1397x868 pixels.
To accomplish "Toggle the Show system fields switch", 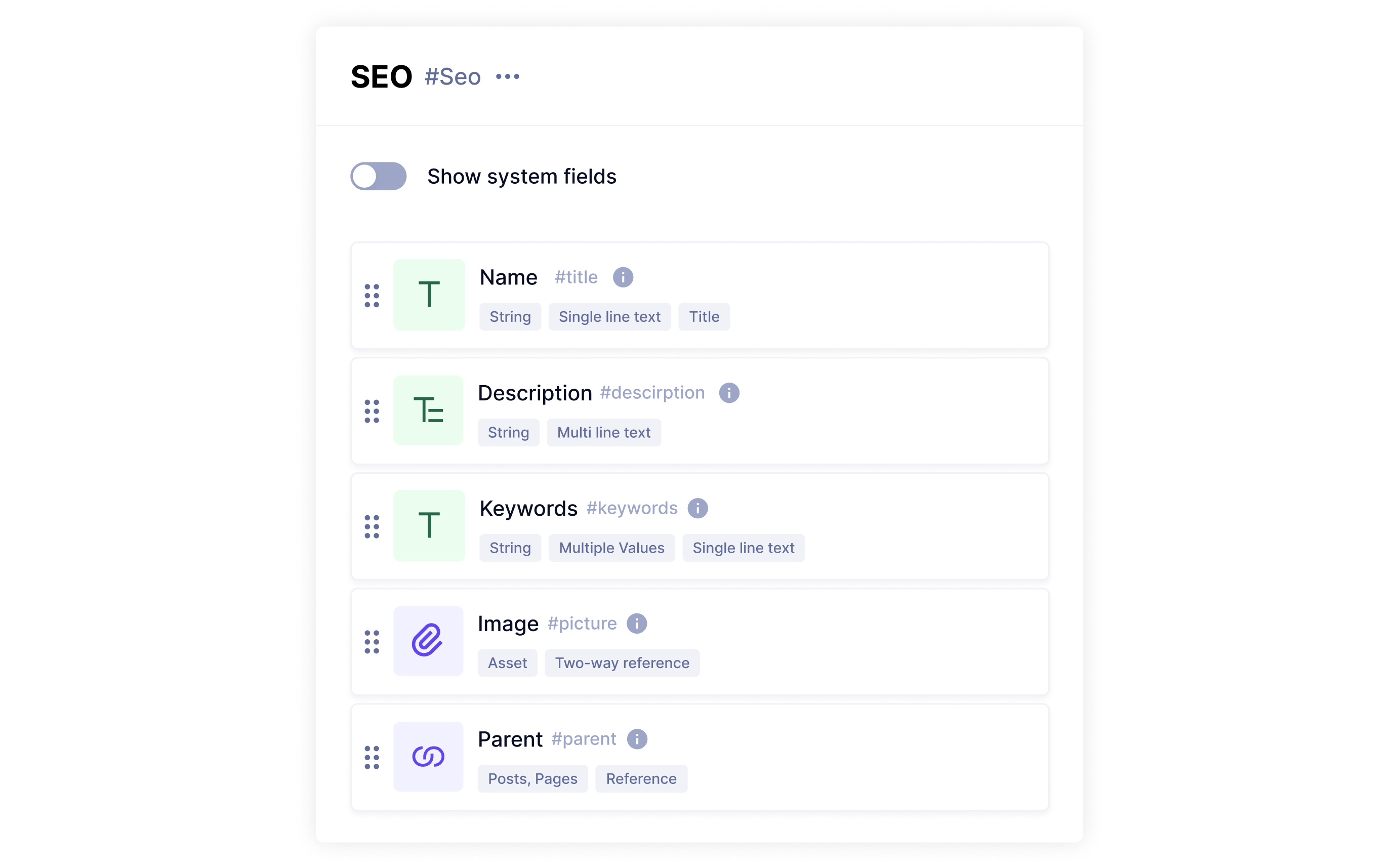I will [x=378, y=176].
